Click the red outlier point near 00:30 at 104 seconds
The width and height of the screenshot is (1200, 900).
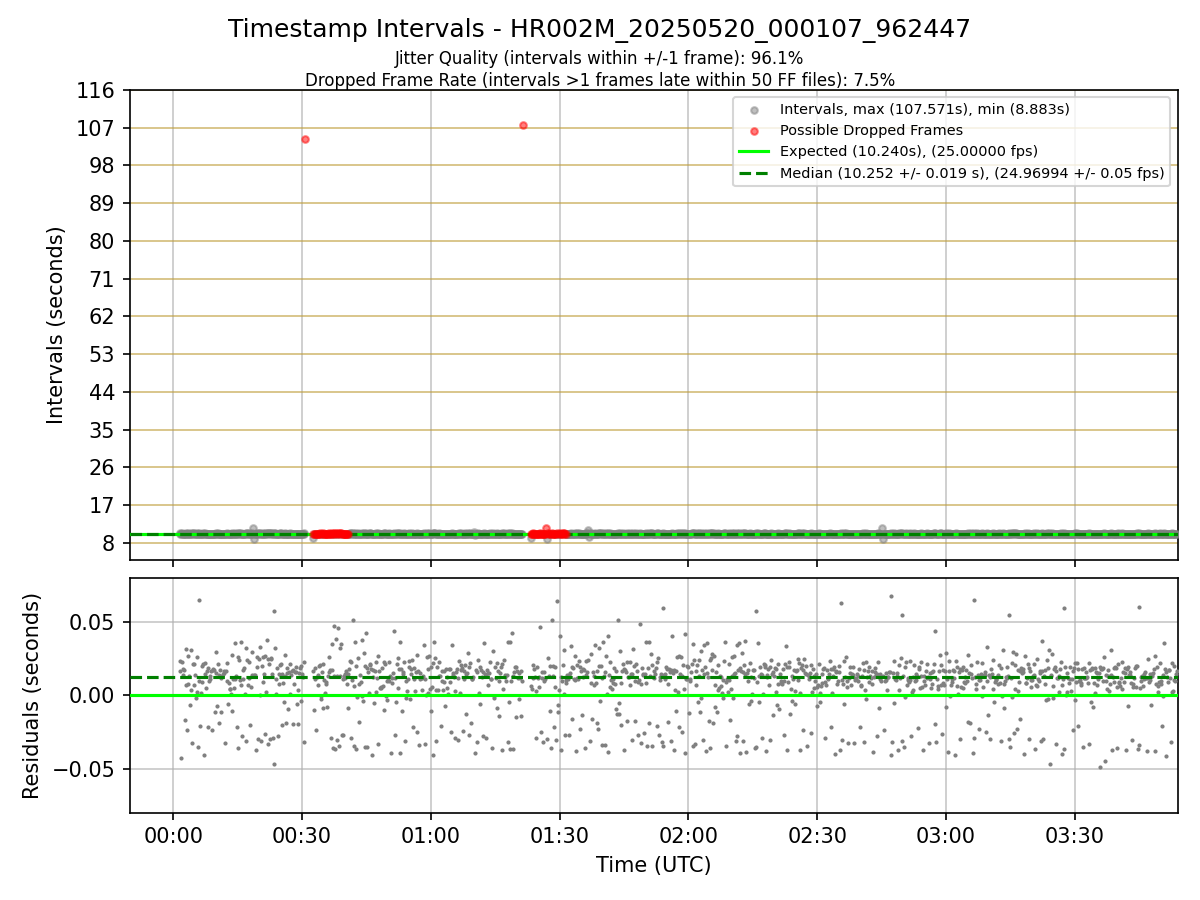[x=305, y=139]
